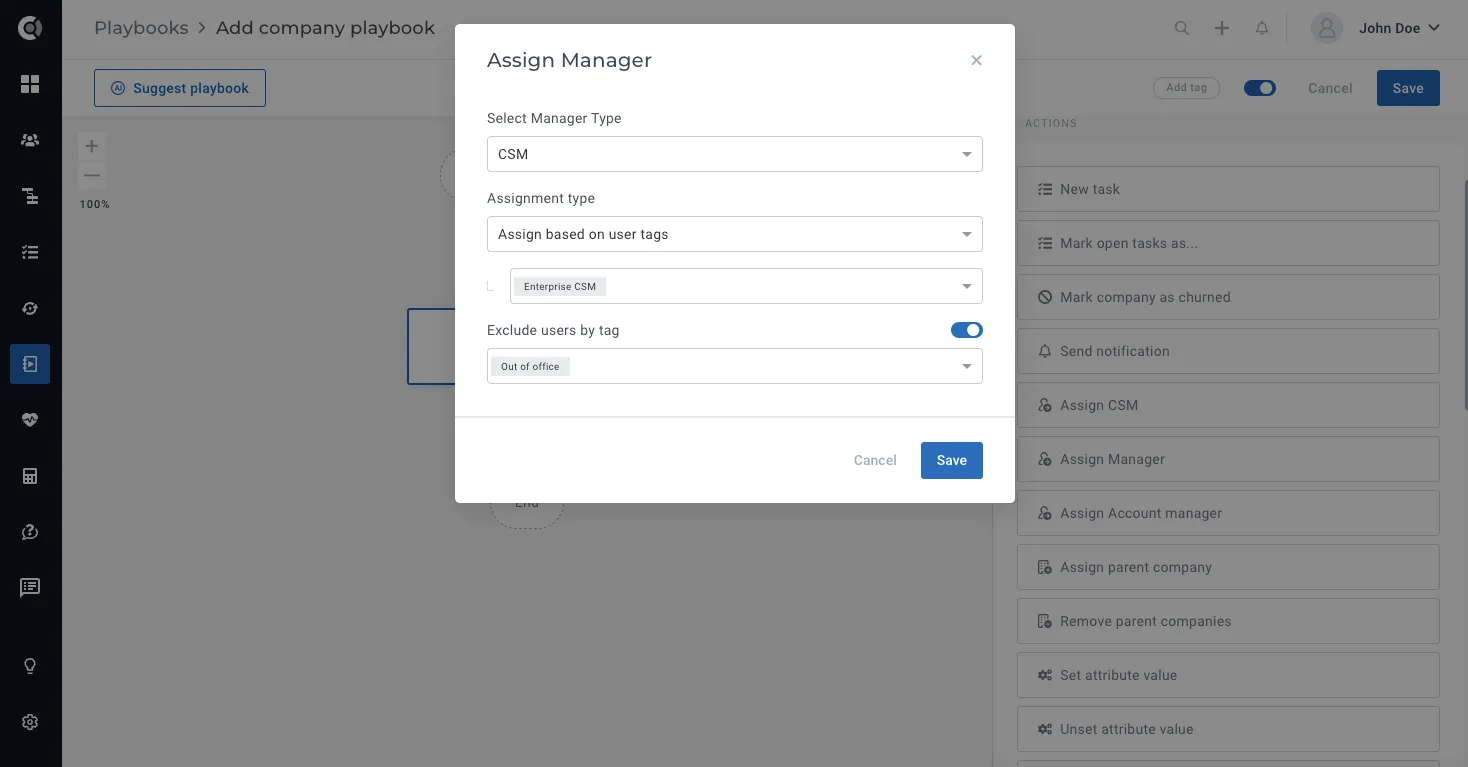The width and height of the screenshot is (1468, 767).
Task: Click the Add tag button
Action: click(x=1187, y=88)
